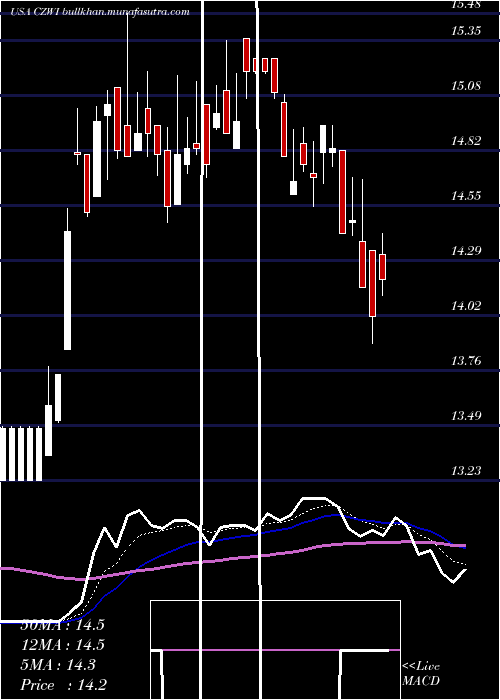
Task: Click the 13.76 price axis label
Action: click(x=466, y=361)
